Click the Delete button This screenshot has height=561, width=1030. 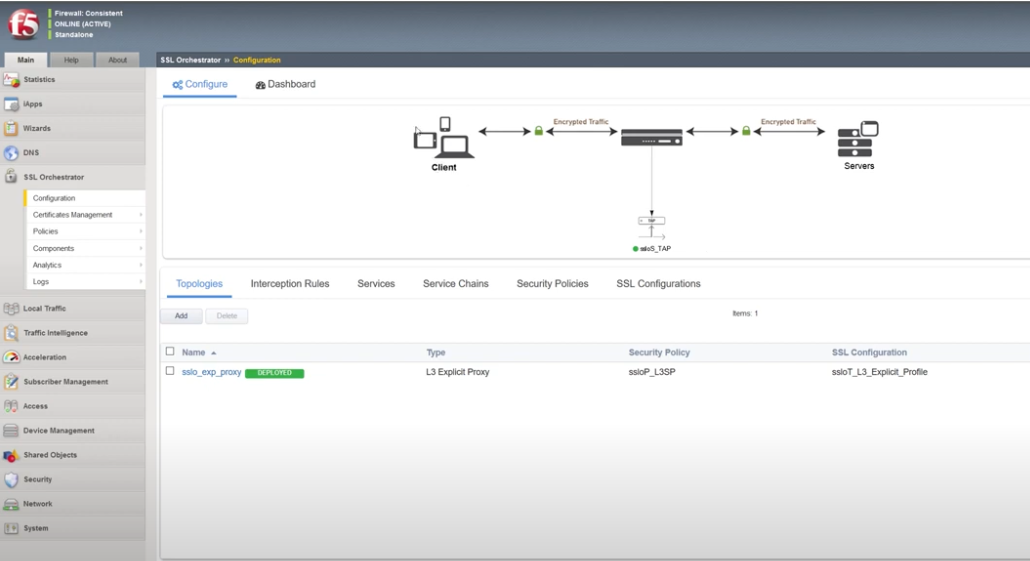tap(227, 316)
